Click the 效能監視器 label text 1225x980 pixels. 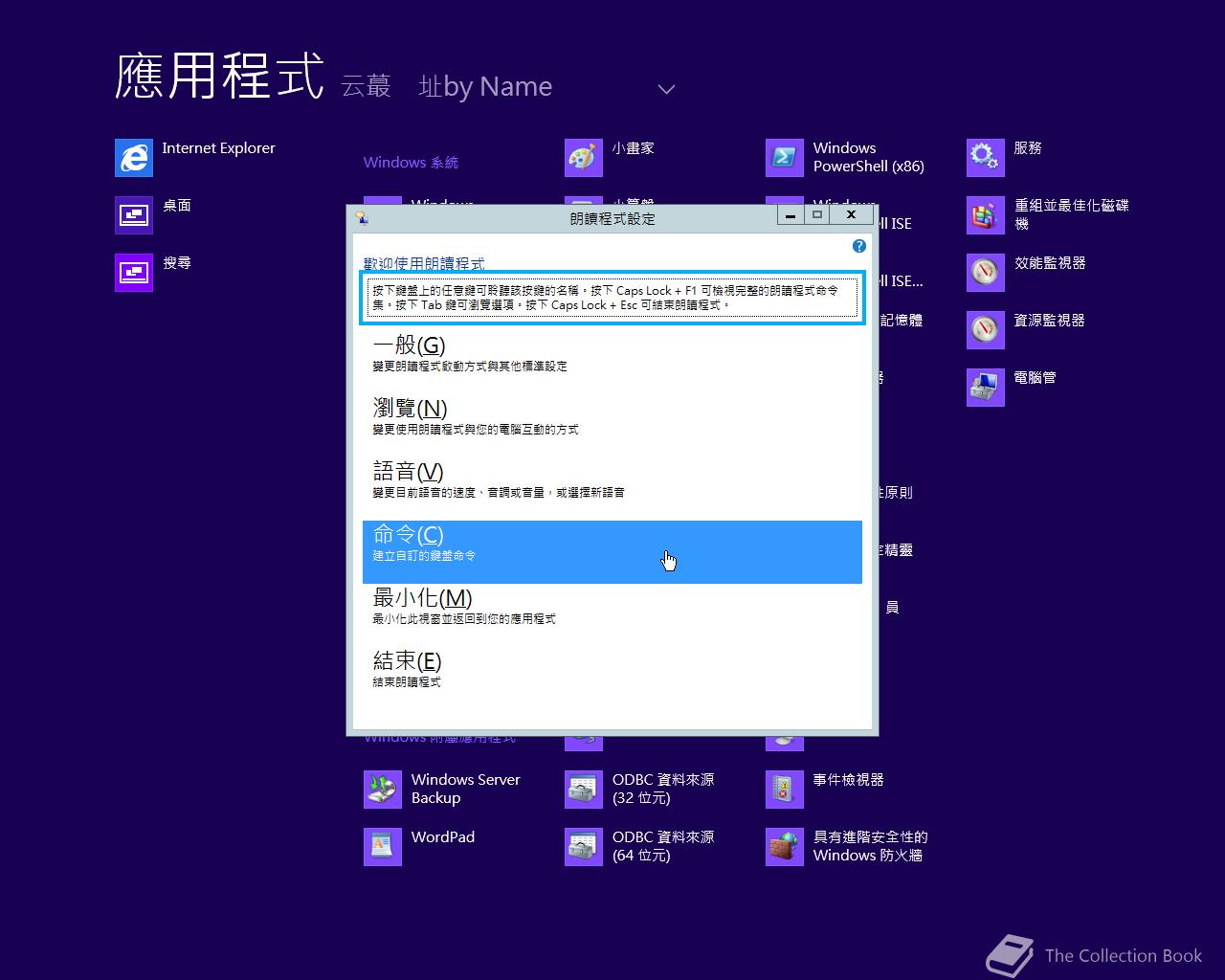coord(1050,263)
